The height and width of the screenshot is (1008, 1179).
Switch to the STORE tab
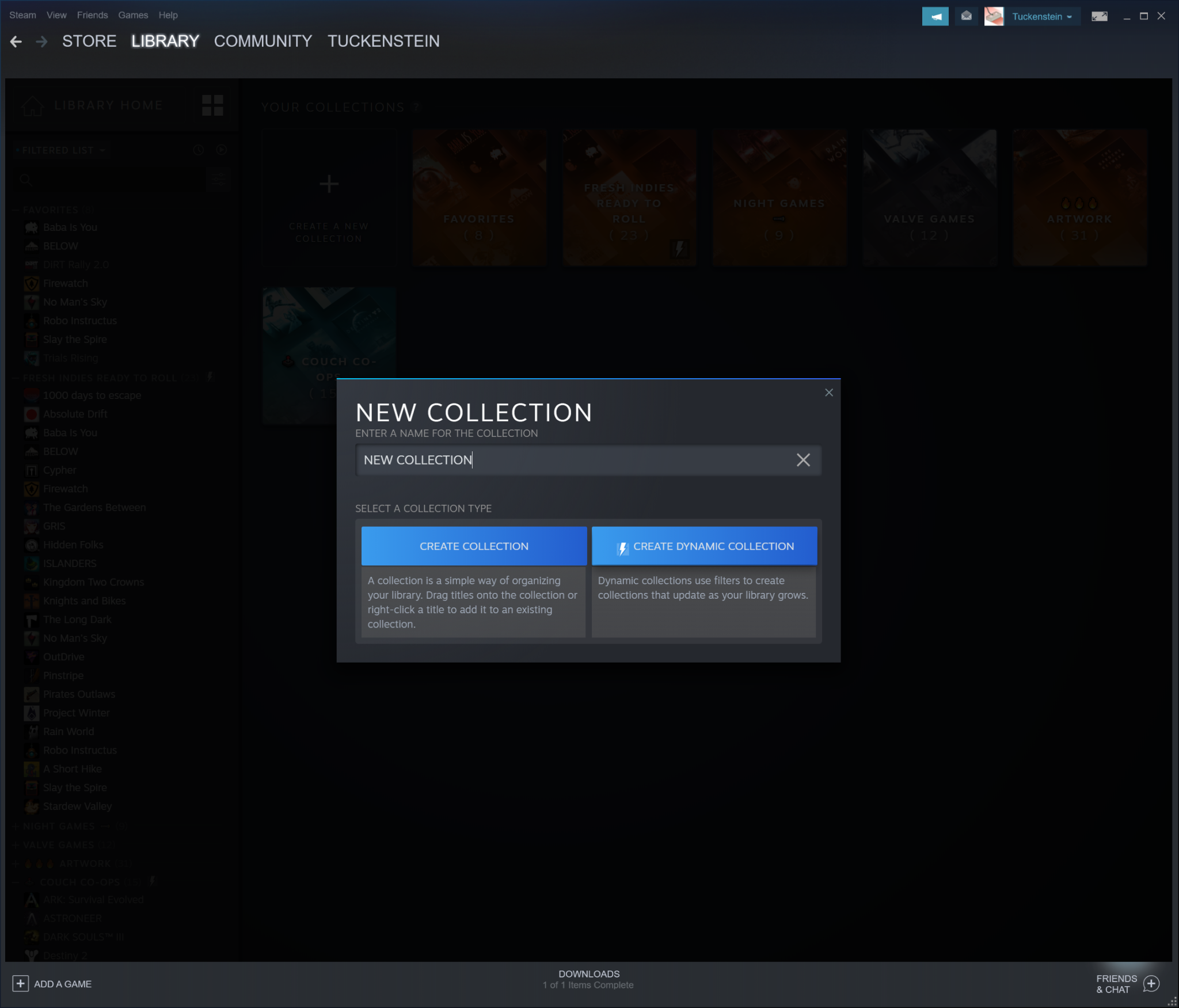pos(89,41)
